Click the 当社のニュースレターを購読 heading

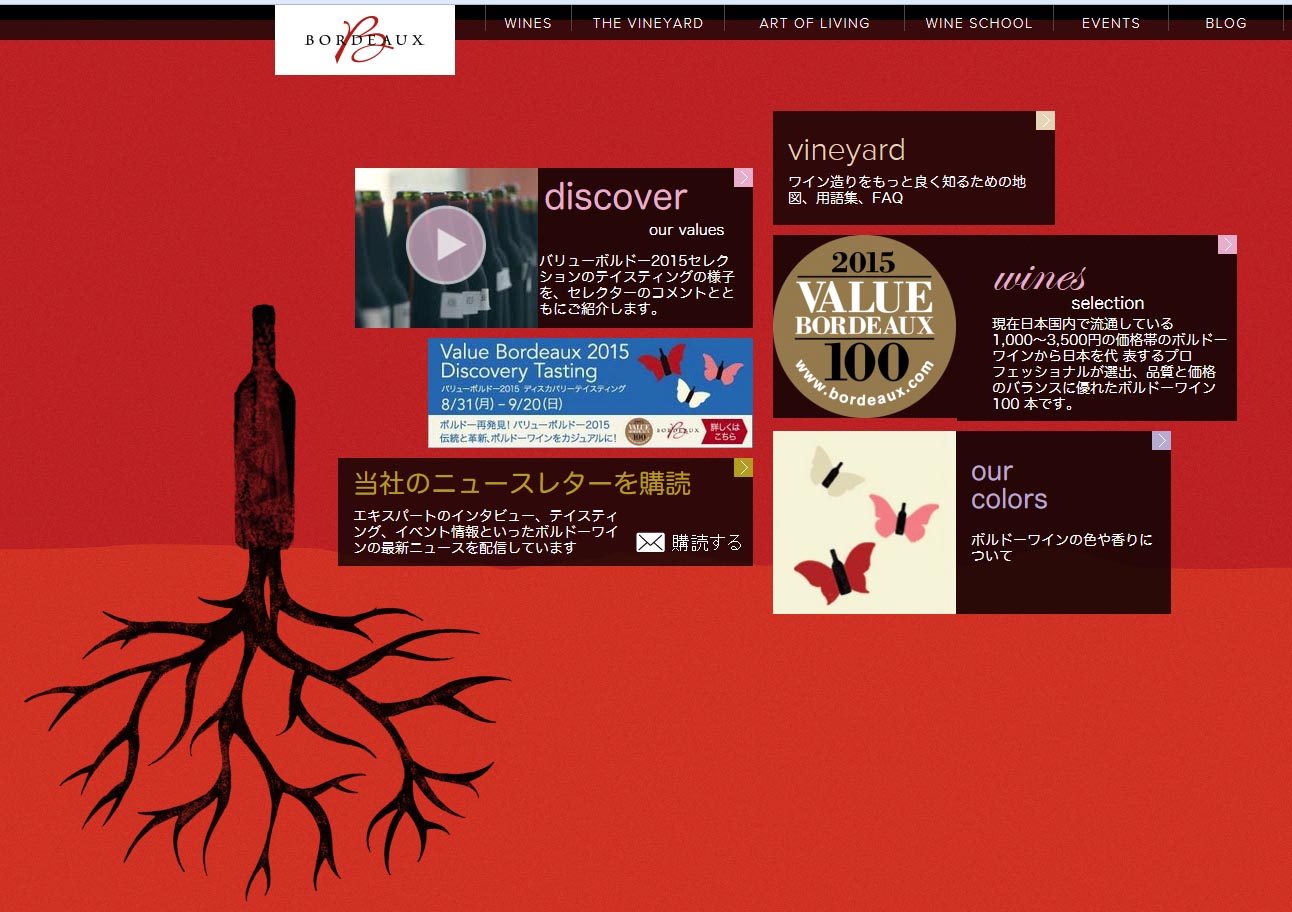tap(522, 484)
